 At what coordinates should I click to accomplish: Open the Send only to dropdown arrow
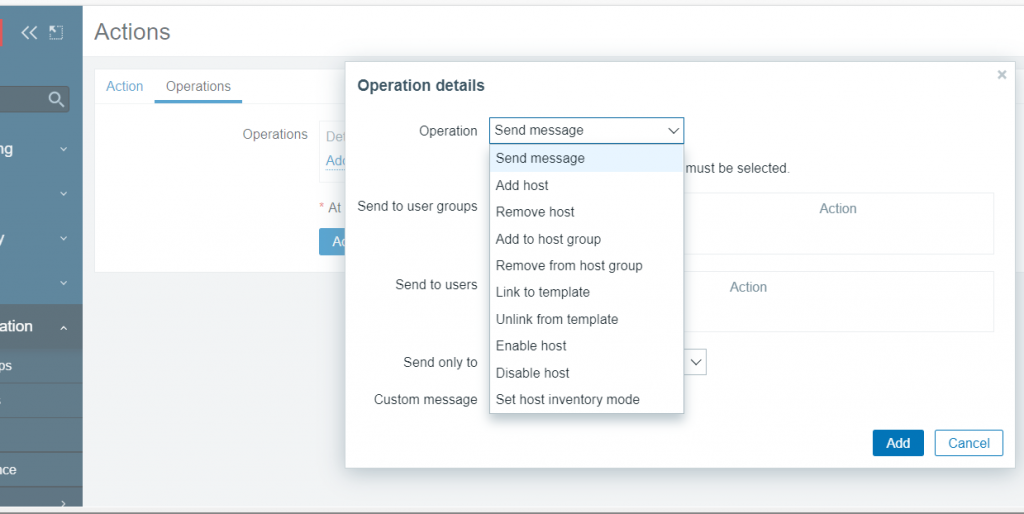click(696, 362)
